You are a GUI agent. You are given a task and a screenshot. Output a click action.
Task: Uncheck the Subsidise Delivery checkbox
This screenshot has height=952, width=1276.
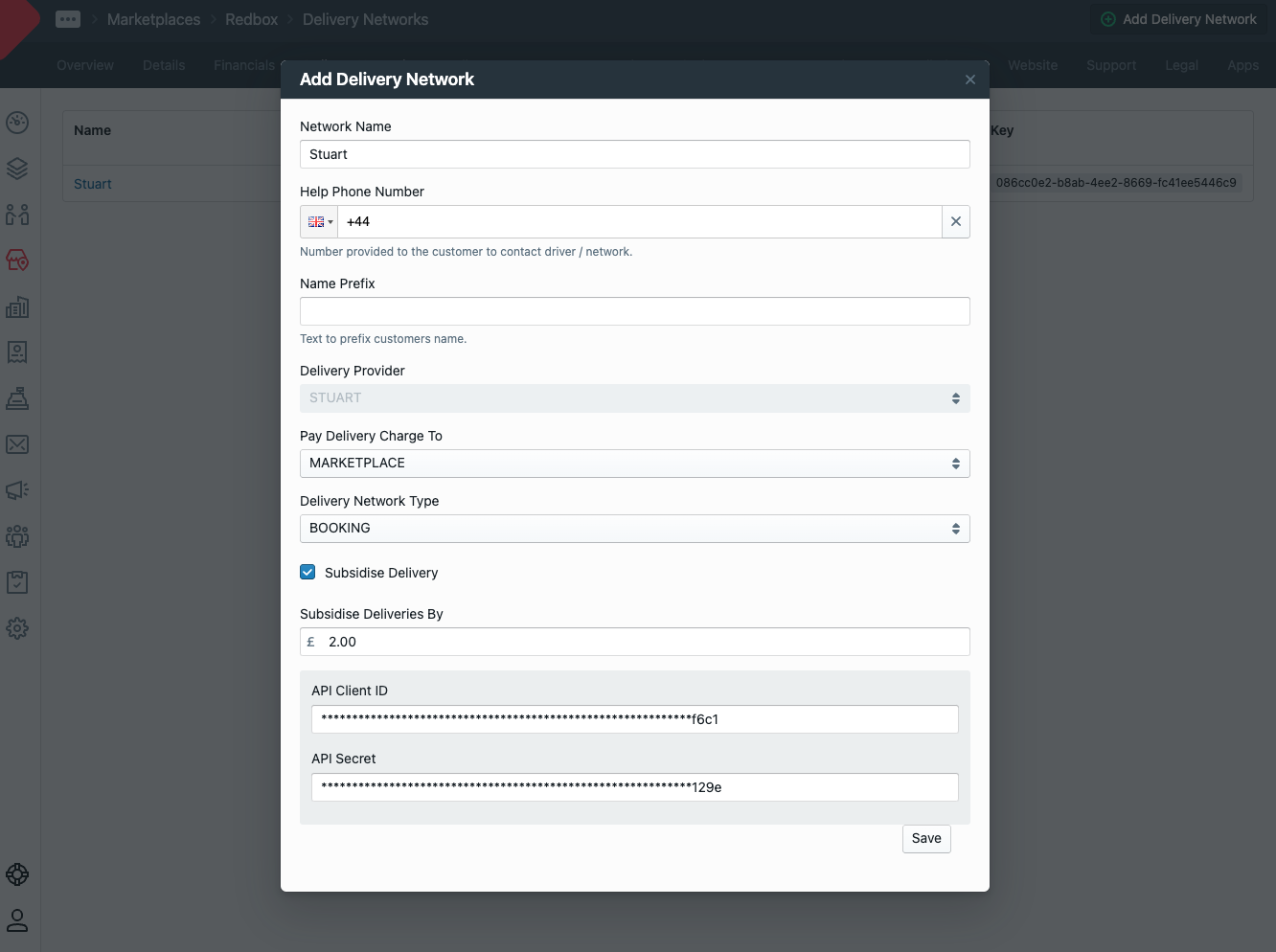[308, 571]
